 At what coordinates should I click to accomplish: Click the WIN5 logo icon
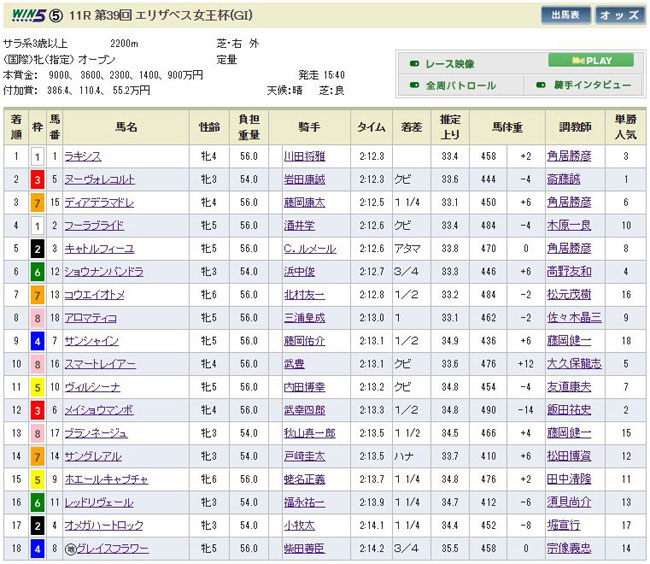[x=27, y=16]
